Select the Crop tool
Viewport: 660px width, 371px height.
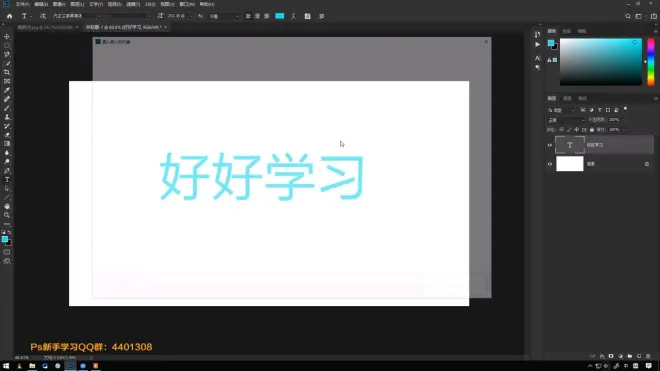[x=7, y=72]
